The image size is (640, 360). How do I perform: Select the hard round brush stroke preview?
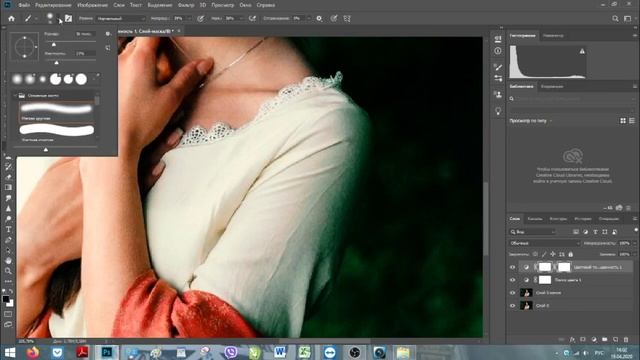[x=56, y=130]
